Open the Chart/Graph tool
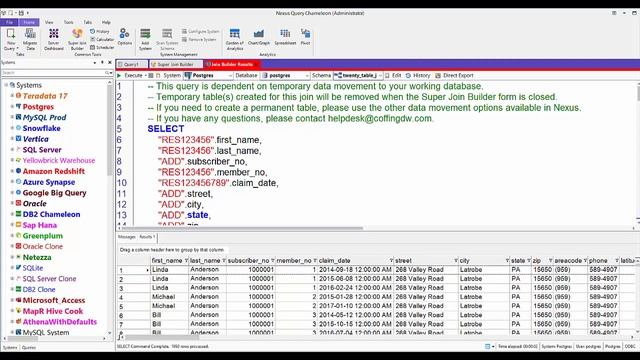640x360 pixels. tap(259, 36)
